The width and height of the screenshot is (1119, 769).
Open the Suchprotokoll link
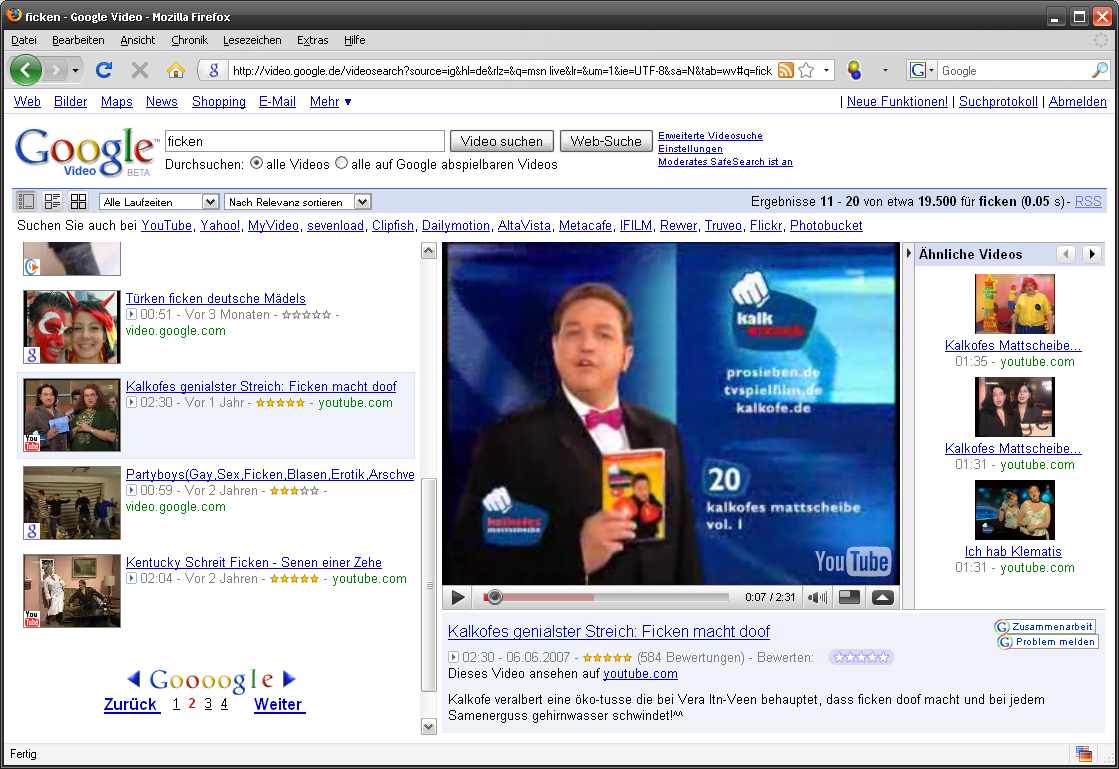[x=998, y=101]
